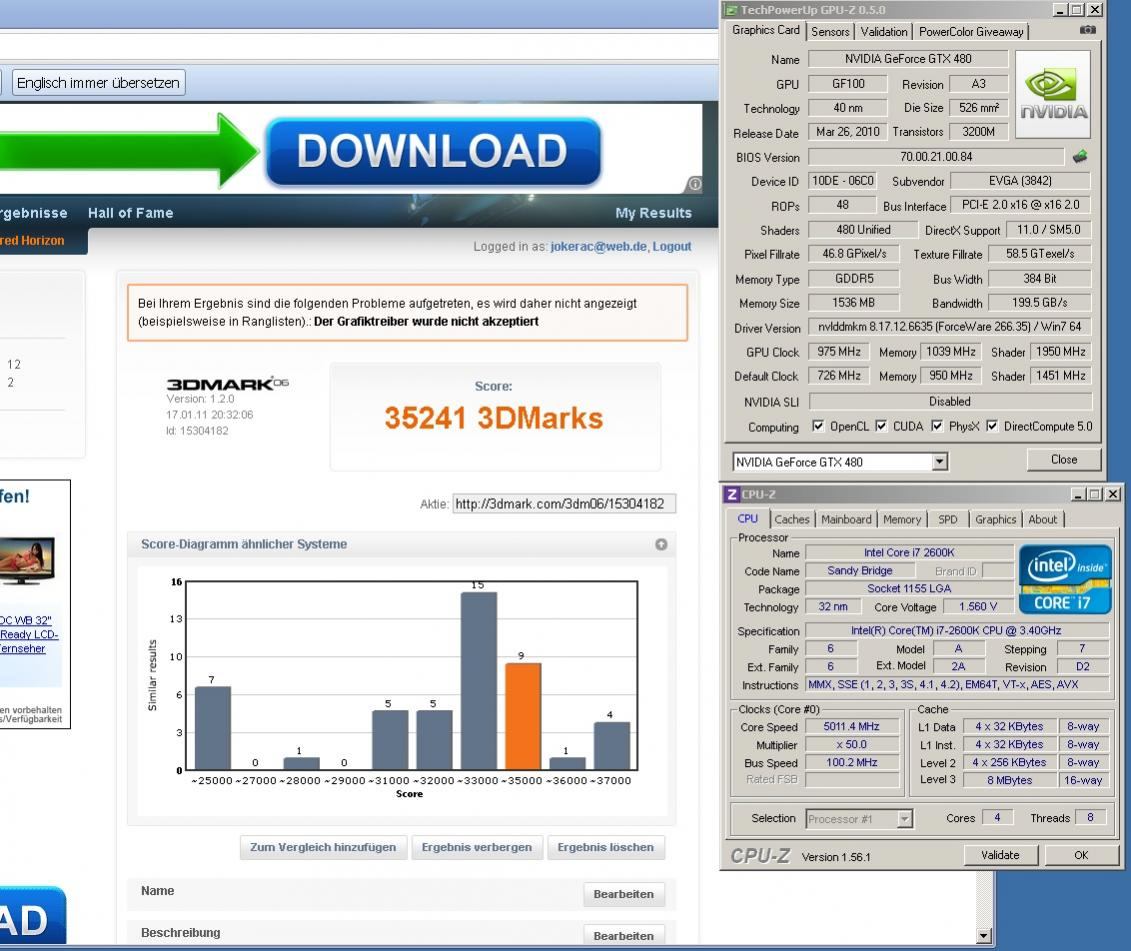Viewport: 1131px width, 951px height.
Task: Click the Multiplier x 50.0 value
Action: [851, 745]
